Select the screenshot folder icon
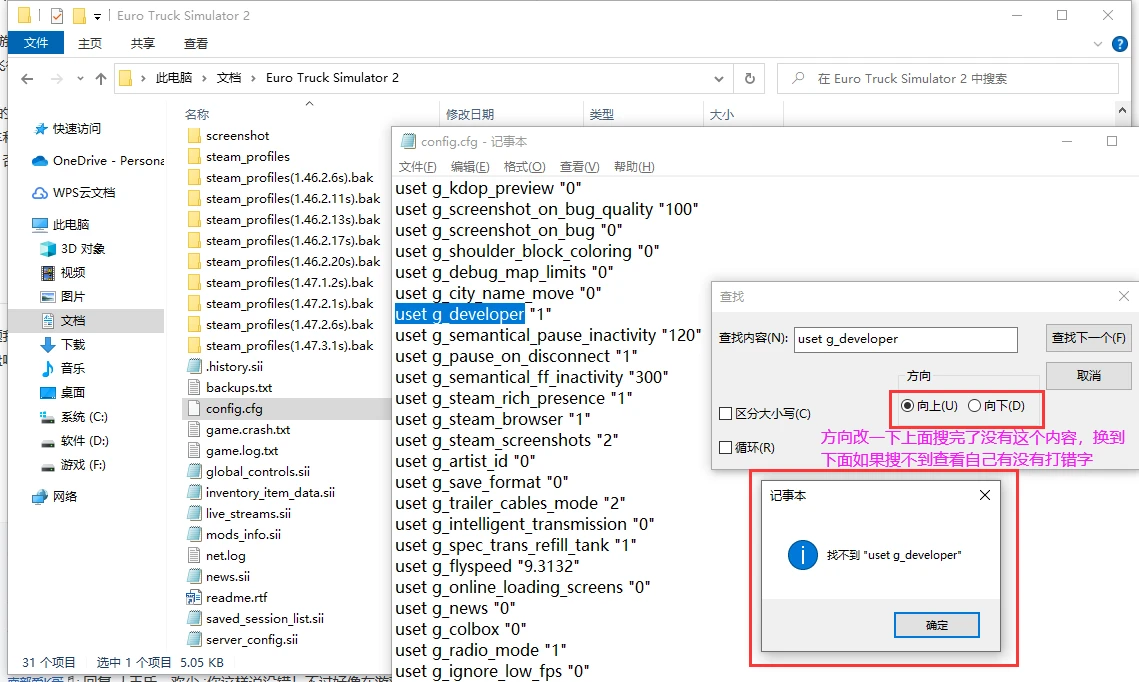1139x682 pixels. pos(194,136)
